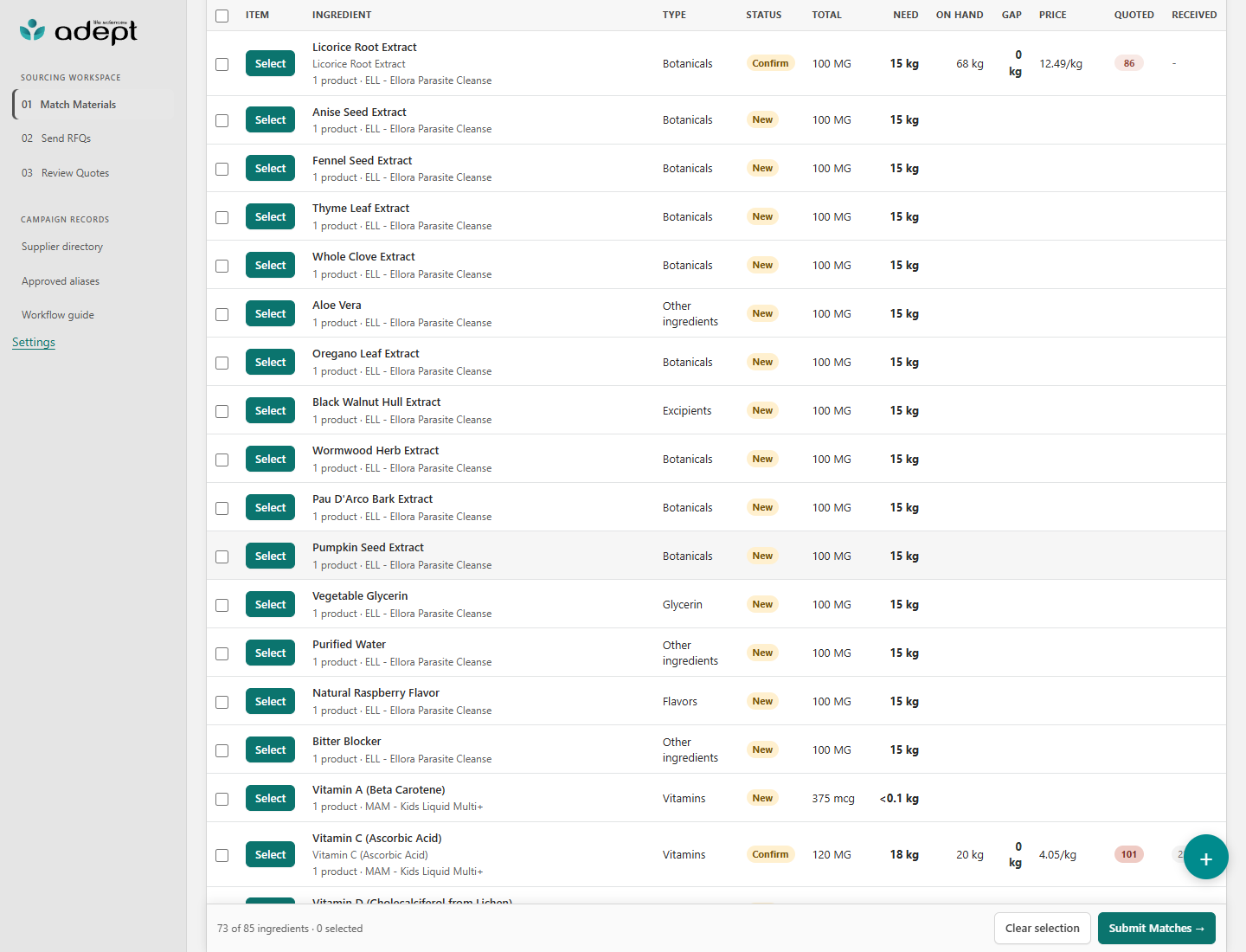The image size is (1246, 952).
Task: Open Approved aliases records
Action: 61,281
